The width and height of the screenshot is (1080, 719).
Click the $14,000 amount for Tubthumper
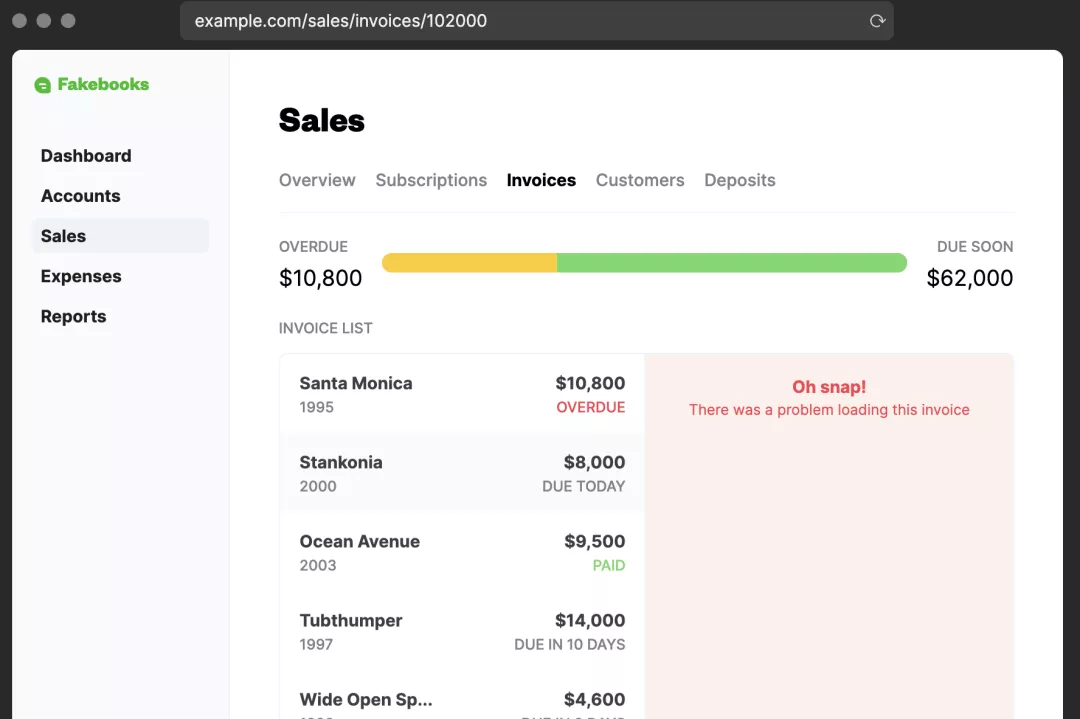coord(590,621)
